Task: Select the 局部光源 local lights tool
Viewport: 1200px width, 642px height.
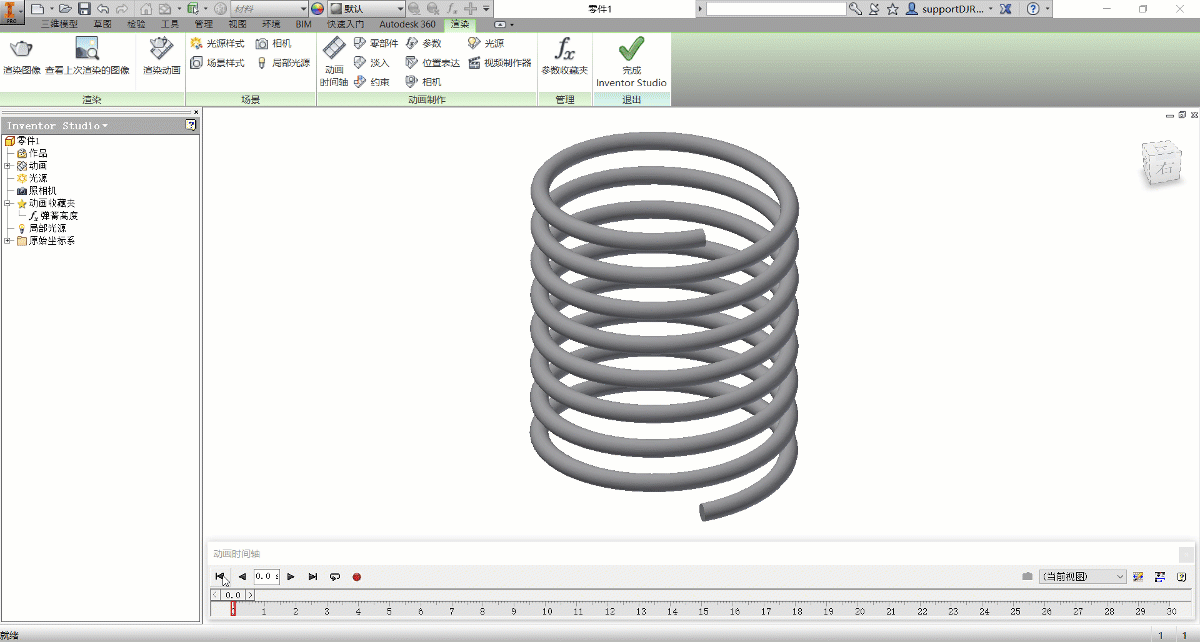Action: pos(282,62)
